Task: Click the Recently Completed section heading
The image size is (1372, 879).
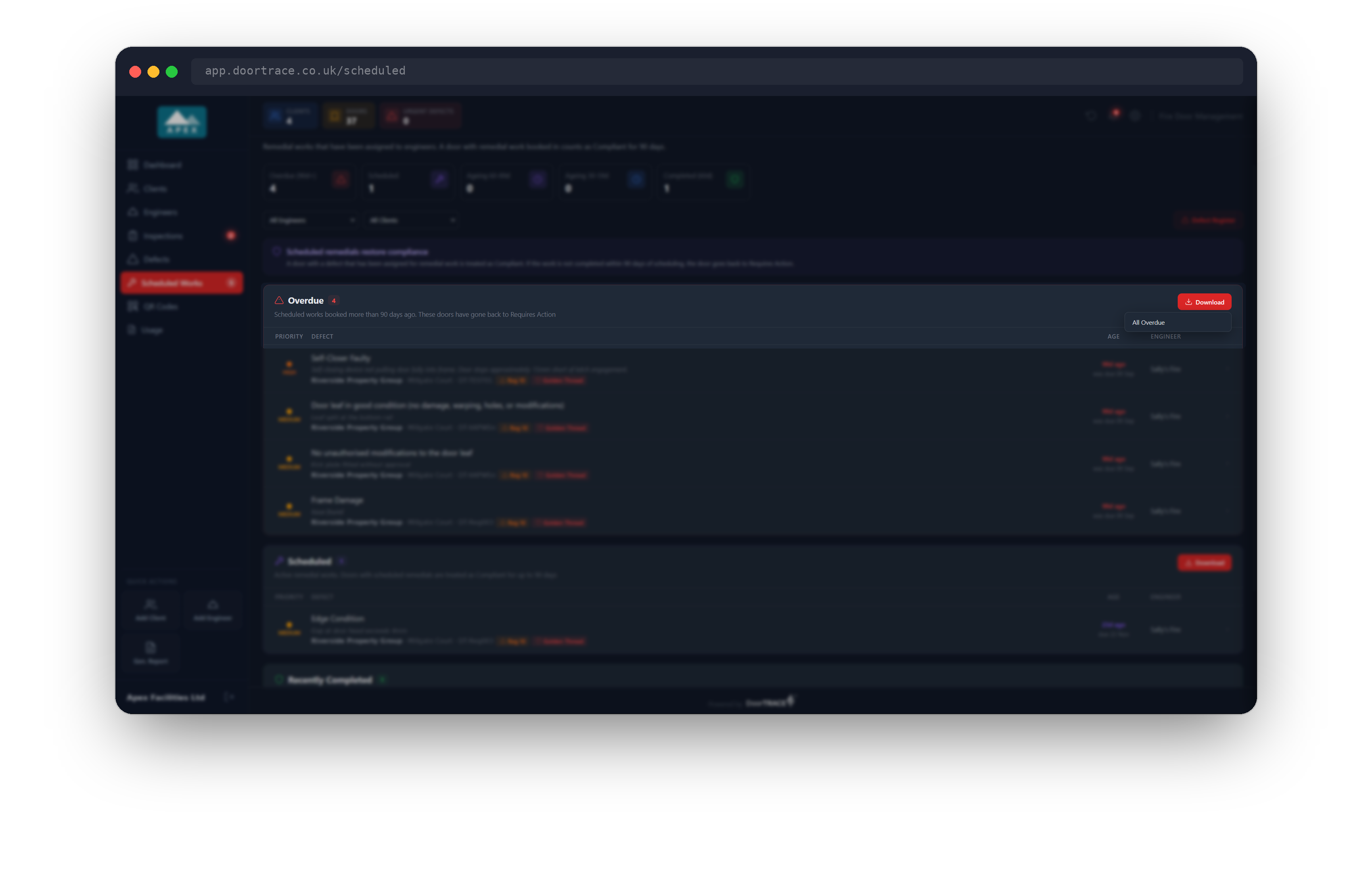Action: (x=329, y=680)
